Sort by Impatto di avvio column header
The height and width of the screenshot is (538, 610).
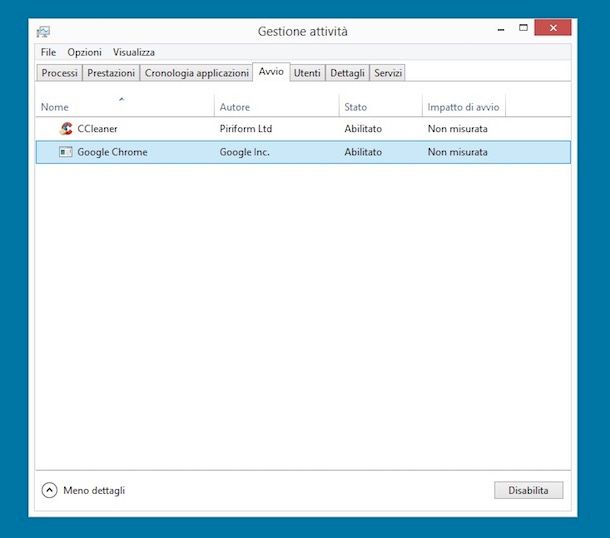click(x=463, y=106)
